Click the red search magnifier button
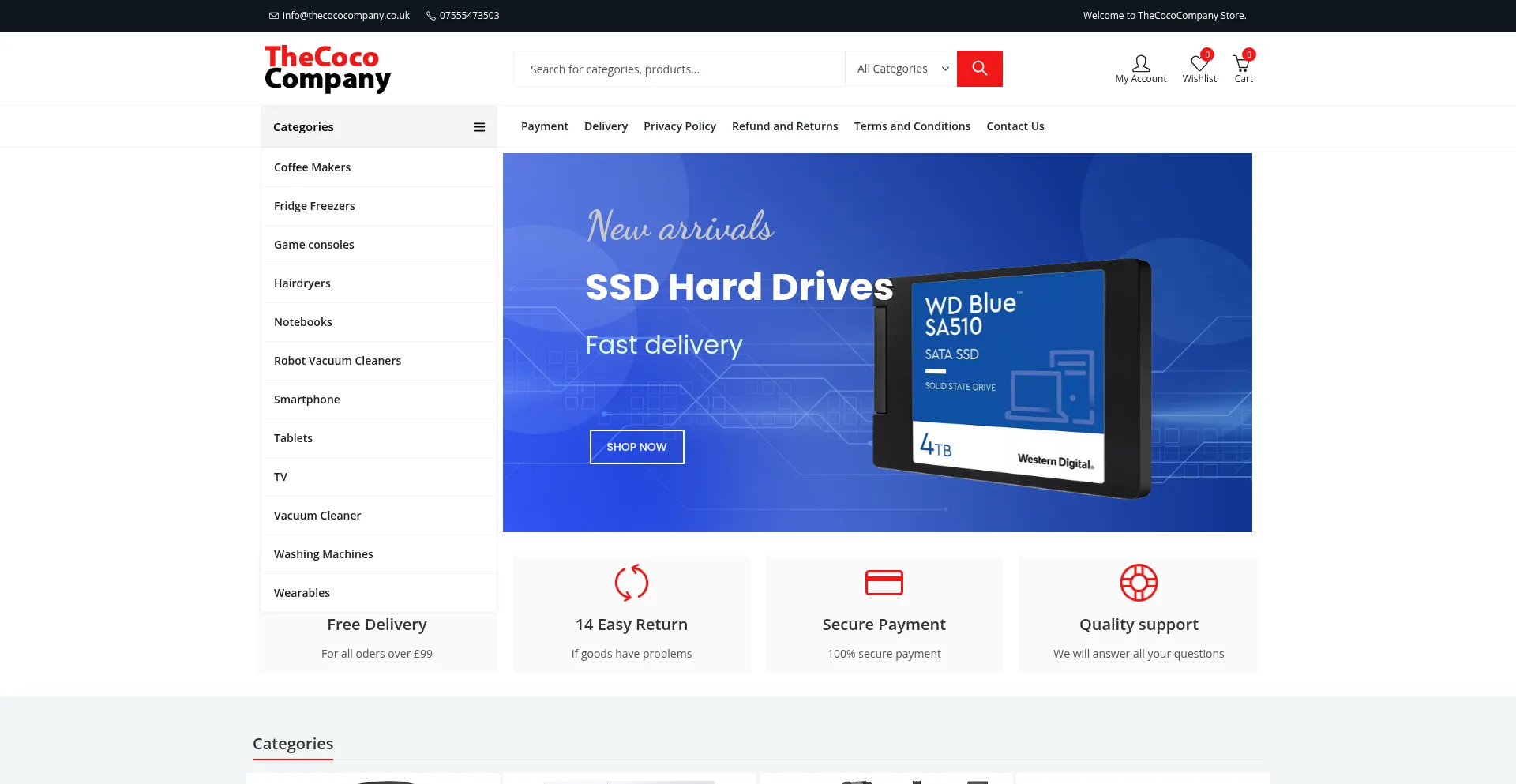This screenshot has height=784, width=1516. 979,69
